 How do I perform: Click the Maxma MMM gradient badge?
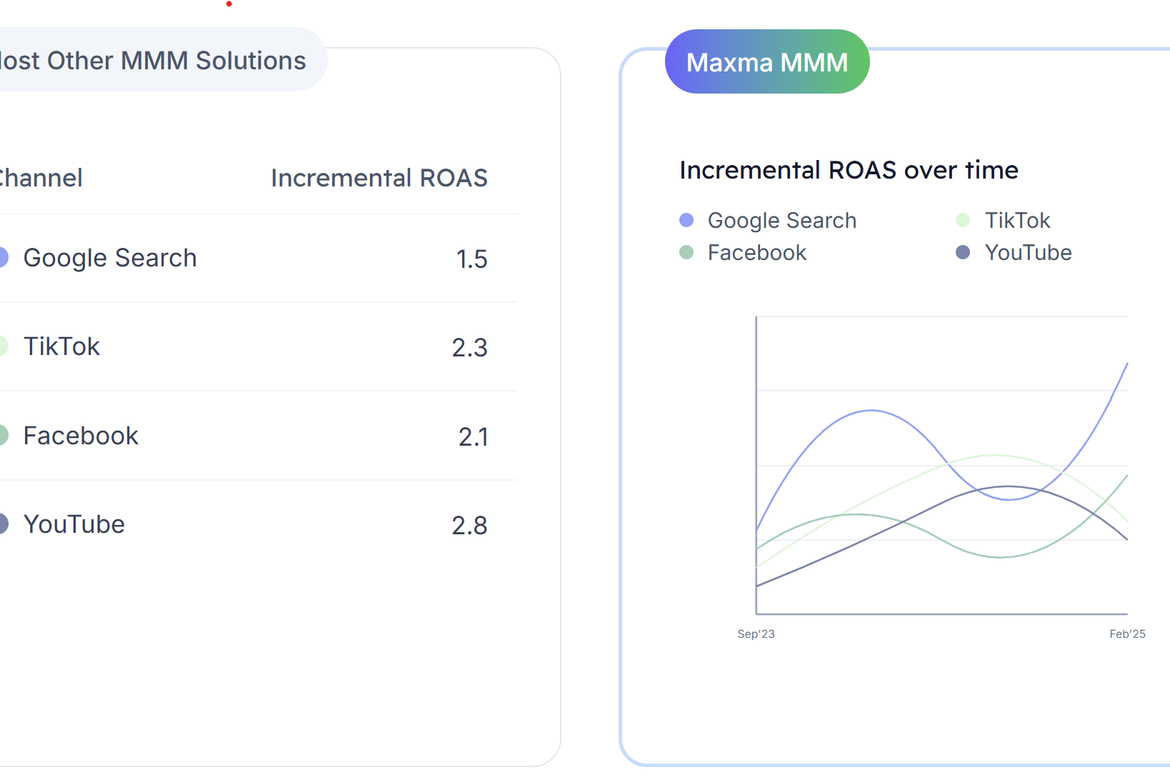pos(767,61)
